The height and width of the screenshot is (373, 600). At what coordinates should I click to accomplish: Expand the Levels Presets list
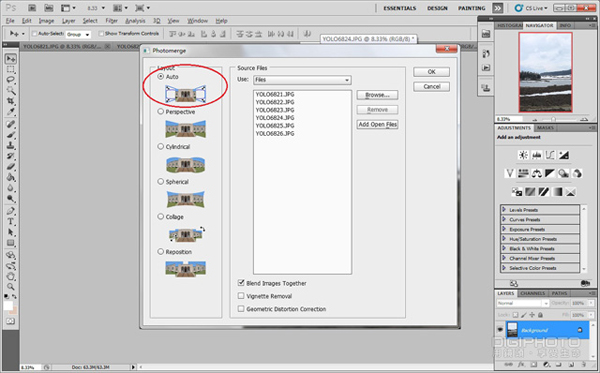tap(540, 210)
